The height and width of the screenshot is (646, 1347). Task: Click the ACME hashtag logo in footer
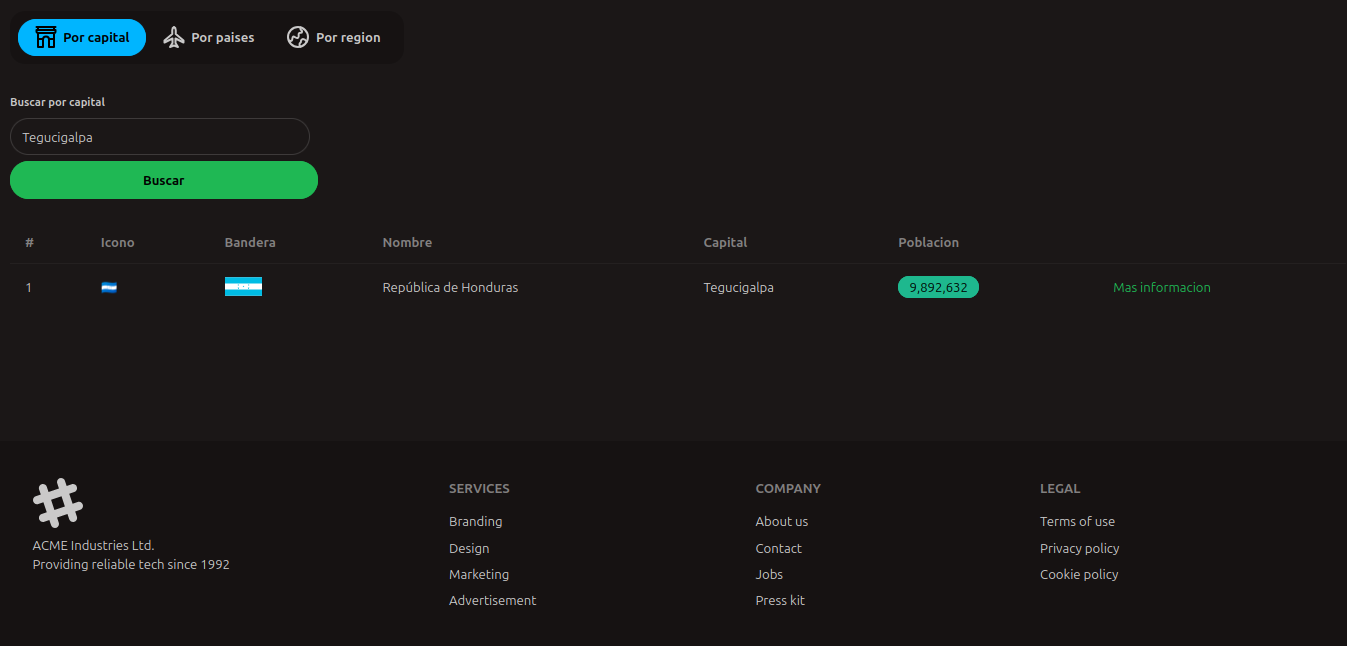(x=58, y=503)
